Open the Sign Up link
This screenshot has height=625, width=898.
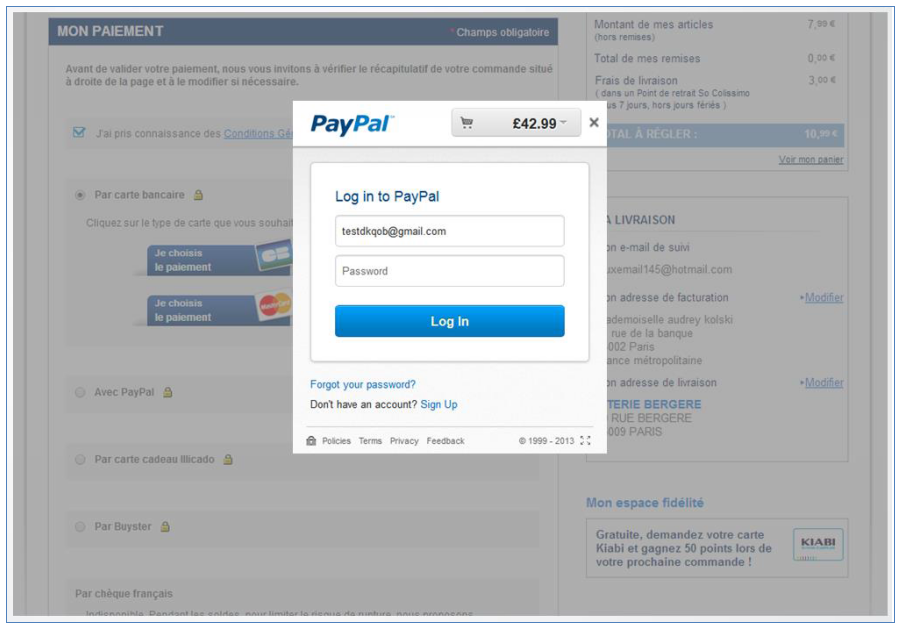(439, 404)
